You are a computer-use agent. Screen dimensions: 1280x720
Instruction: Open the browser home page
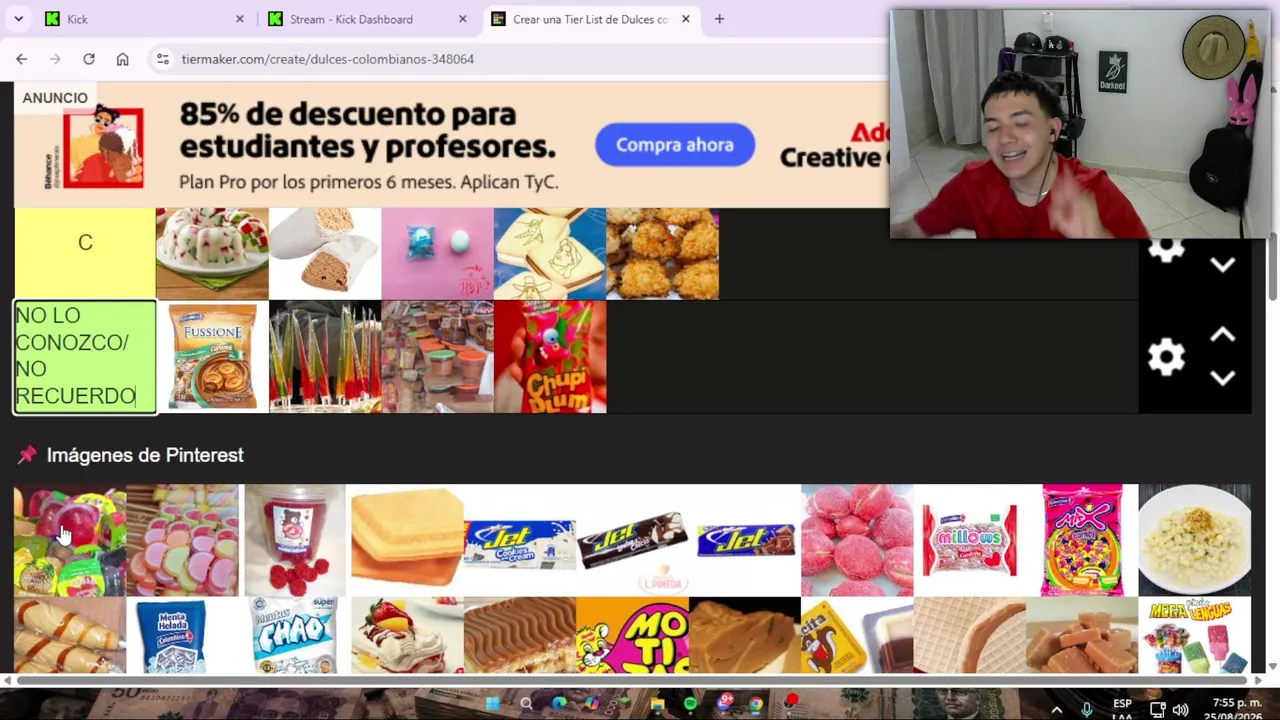122,59
